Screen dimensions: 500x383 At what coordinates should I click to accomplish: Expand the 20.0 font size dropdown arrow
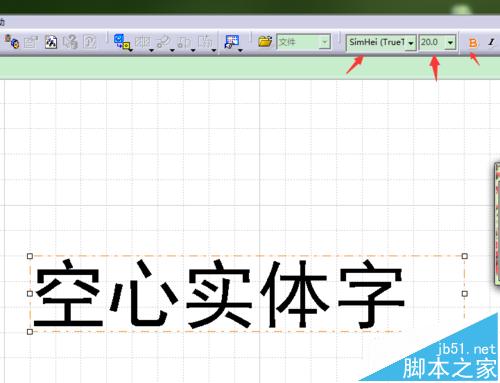tap(450, 43)
